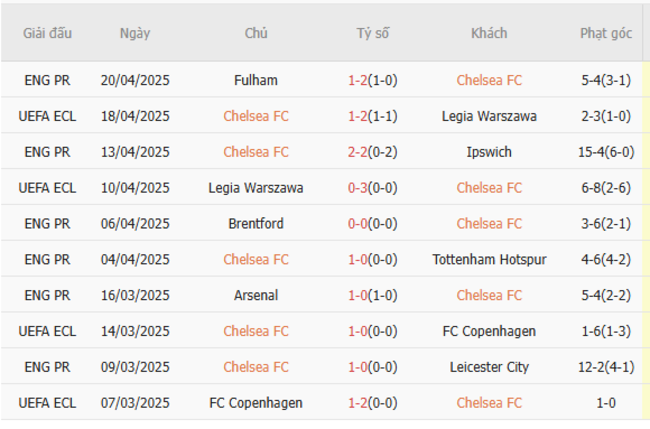Select the "Khách" away team header
650x429 pixels.
[x=489, y=33]
